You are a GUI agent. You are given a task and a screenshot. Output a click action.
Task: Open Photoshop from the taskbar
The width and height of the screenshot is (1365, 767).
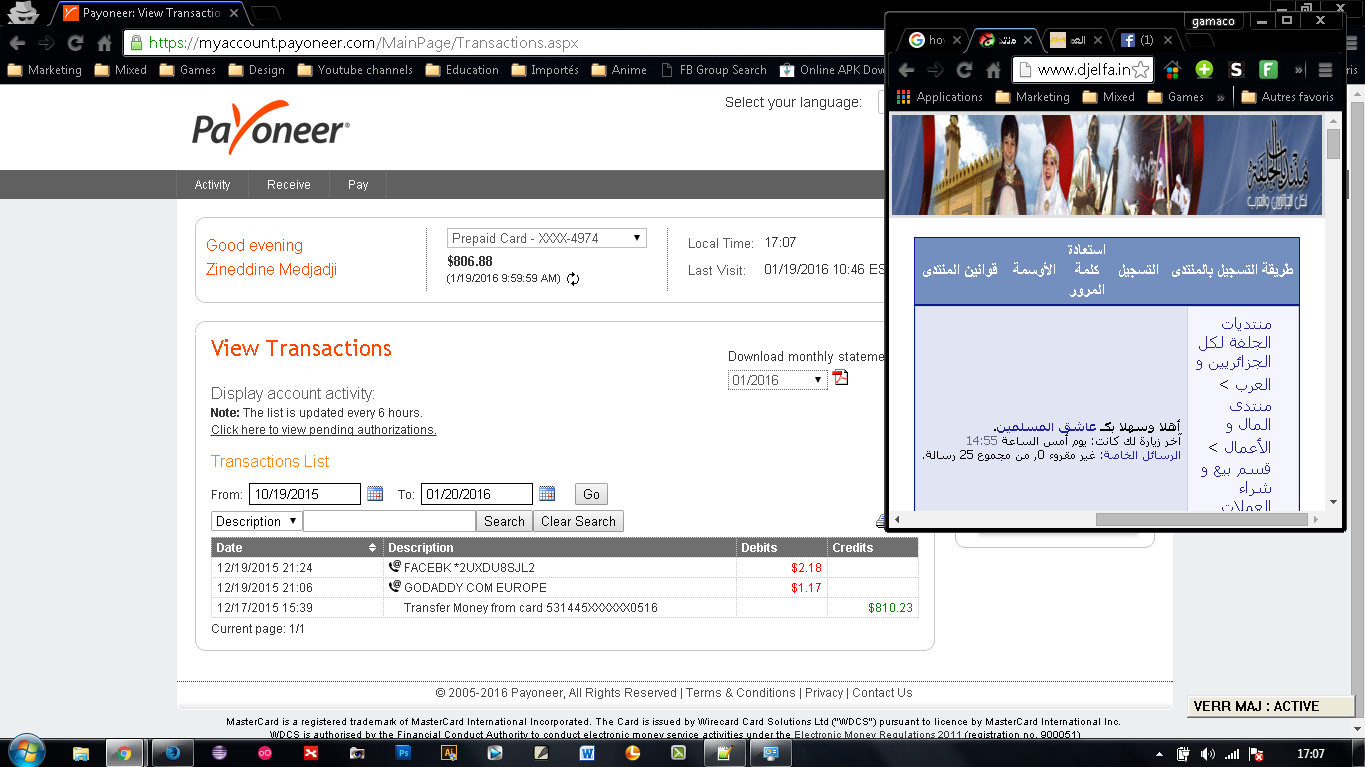pos(405,753)
